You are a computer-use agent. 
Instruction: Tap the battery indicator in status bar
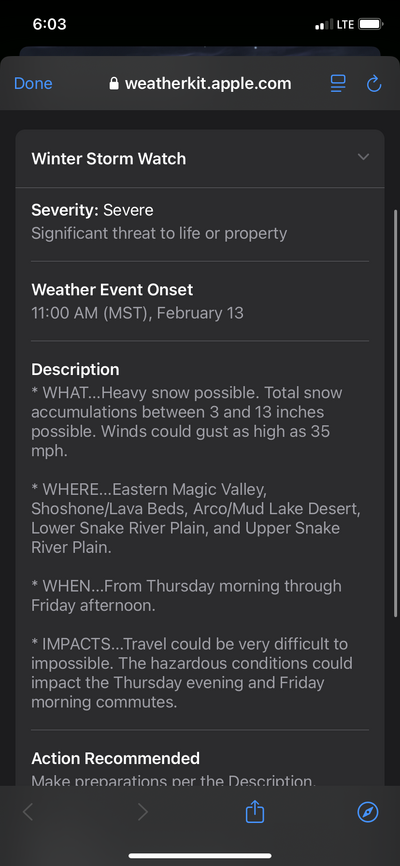pos(371,24)
